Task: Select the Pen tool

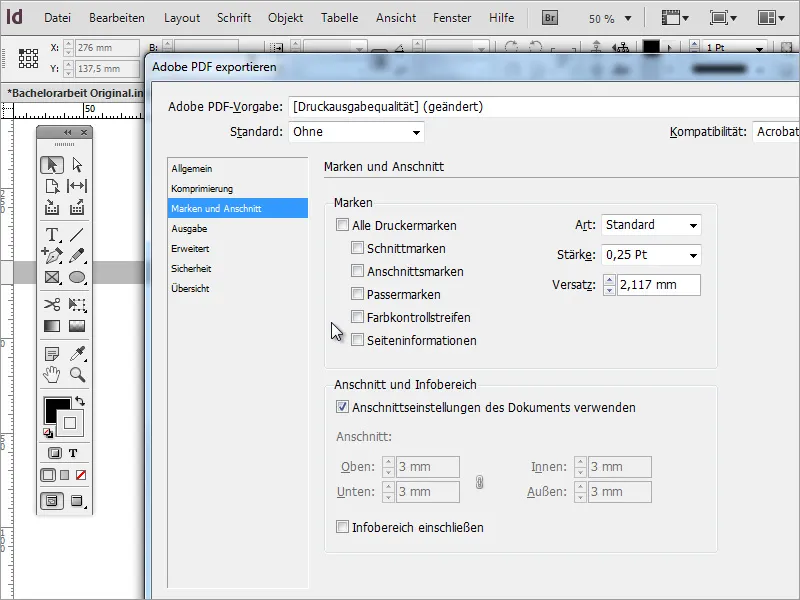Action: pyautogui.click(x=52, y=255)
